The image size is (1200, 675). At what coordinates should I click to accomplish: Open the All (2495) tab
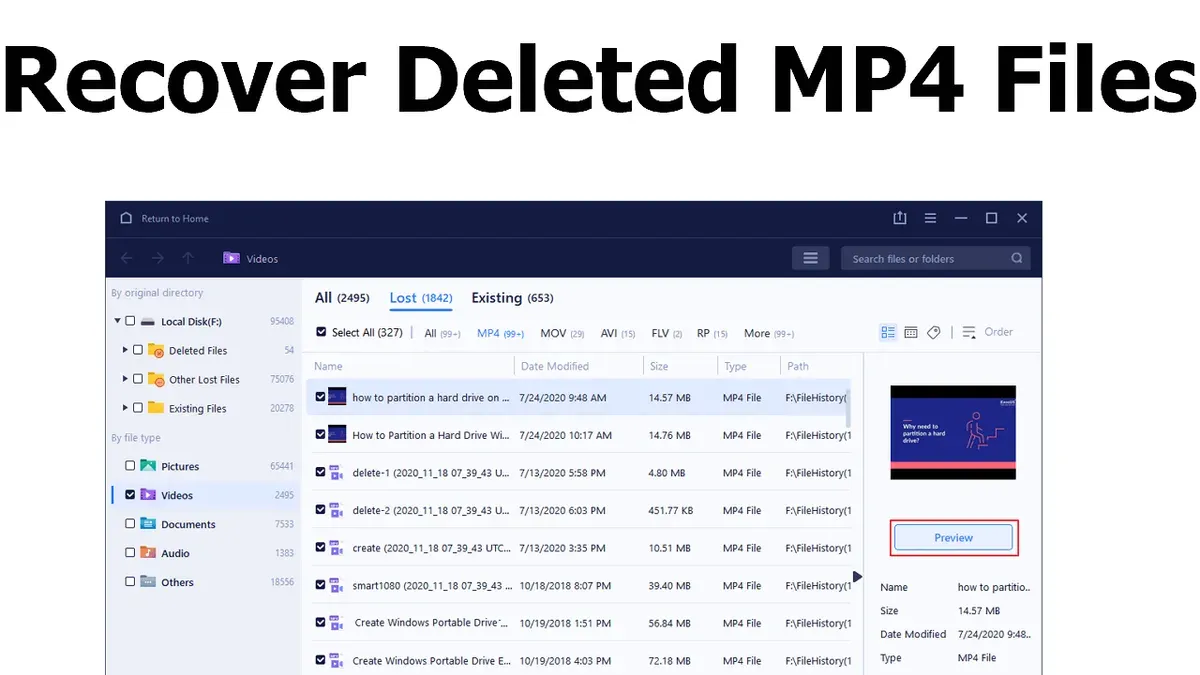click(x=342, y=298)
